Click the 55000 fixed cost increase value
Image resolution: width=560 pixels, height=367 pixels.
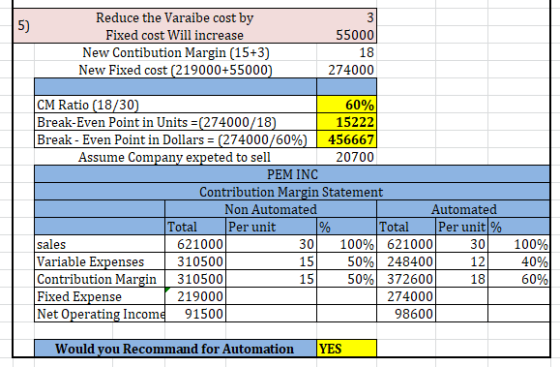(346, 35)
